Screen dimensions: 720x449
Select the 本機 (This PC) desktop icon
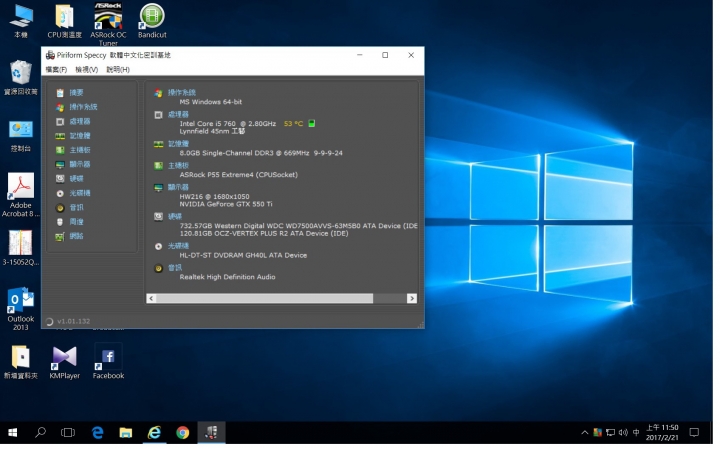[x=21, y=21]
